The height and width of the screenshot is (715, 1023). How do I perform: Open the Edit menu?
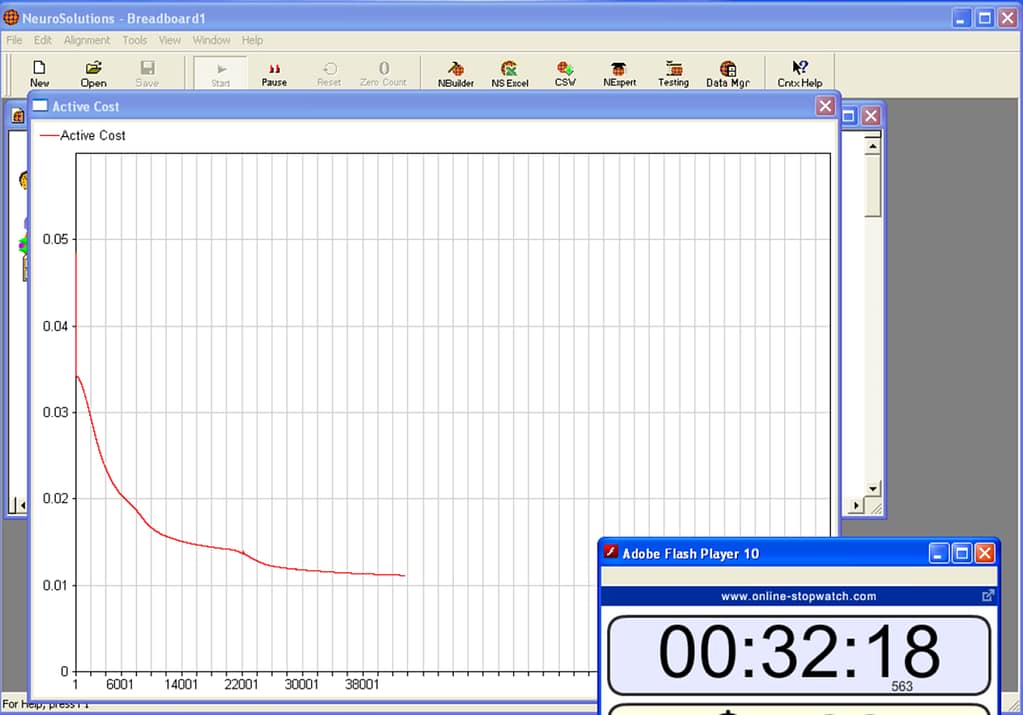42,40
